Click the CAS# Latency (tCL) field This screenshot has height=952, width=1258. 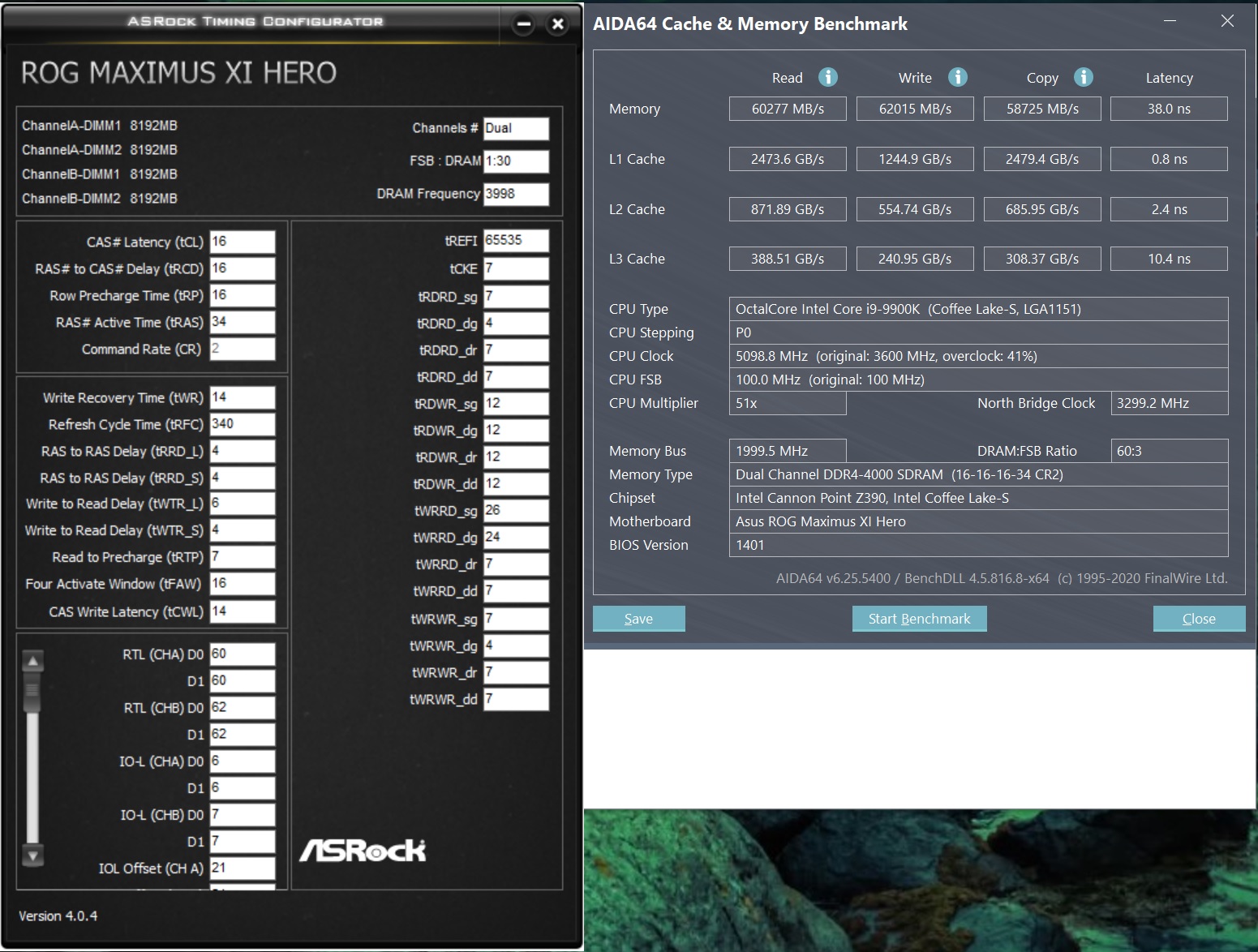[x=243, y=242]
